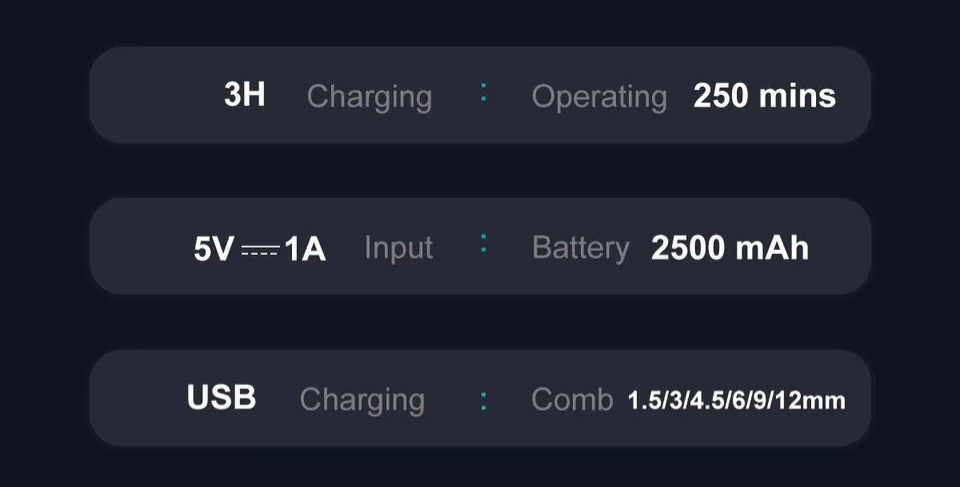Click the teal colon in the middle row
This screenshot has height=487, width=960.
click(x=484, y=244)
